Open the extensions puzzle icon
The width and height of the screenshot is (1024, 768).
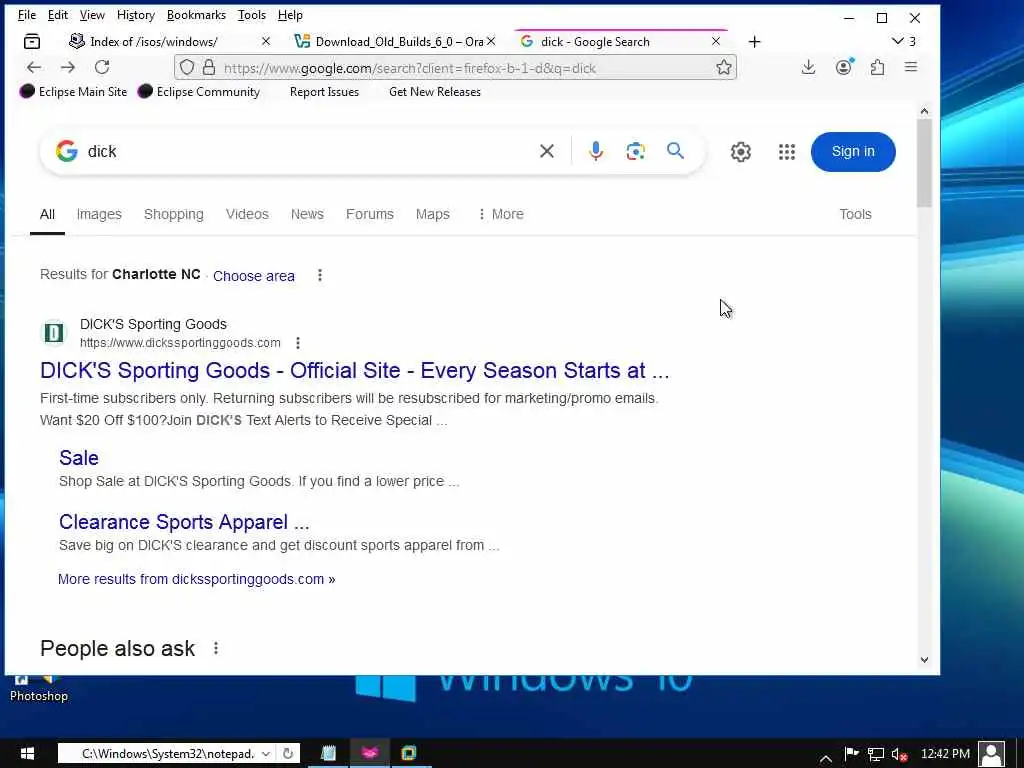(878, 67)
